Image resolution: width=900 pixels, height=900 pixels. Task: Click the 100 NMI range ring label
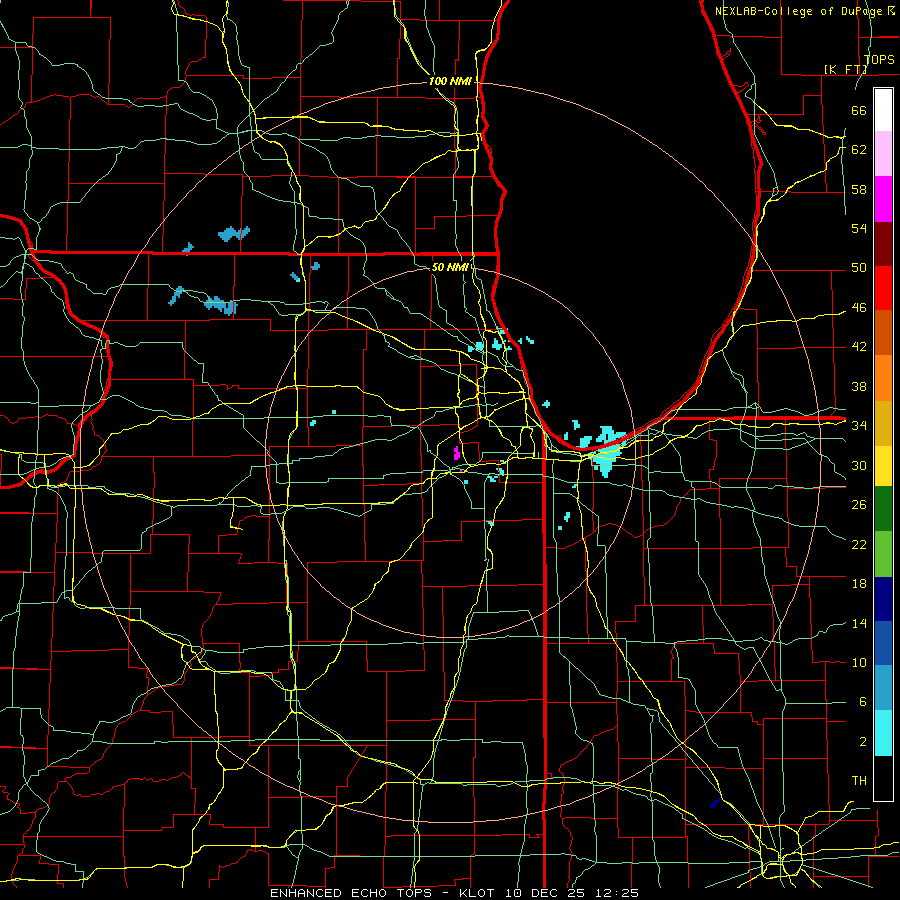tap(450, 82)
